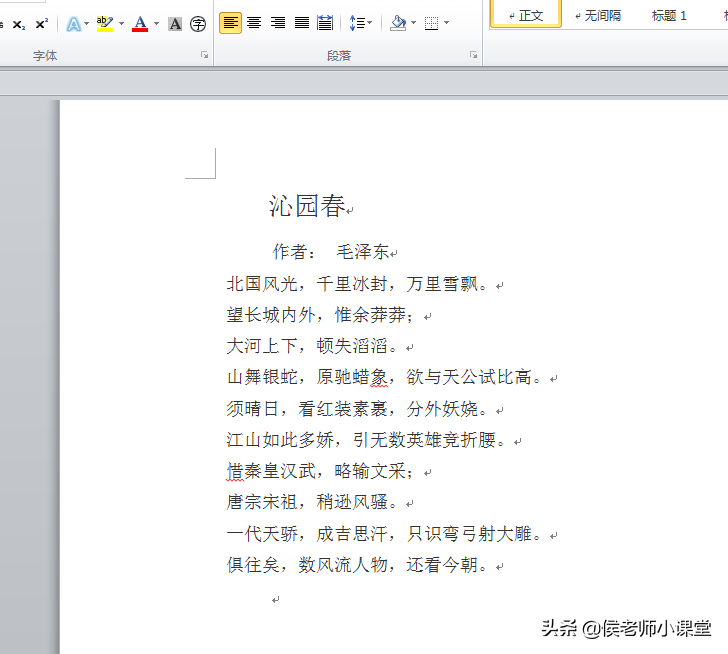Apply yellow text highlight color

pyautogui.click(x=105, y=24)
